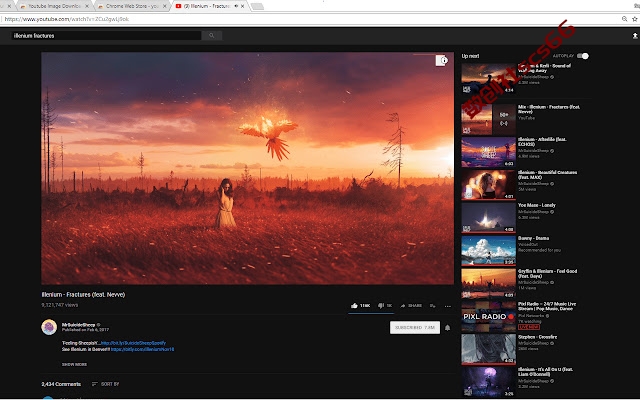This screenshot has height=400, width=640.
Task: Like the video with thumbs-up icon
Action: pos(354,305)
